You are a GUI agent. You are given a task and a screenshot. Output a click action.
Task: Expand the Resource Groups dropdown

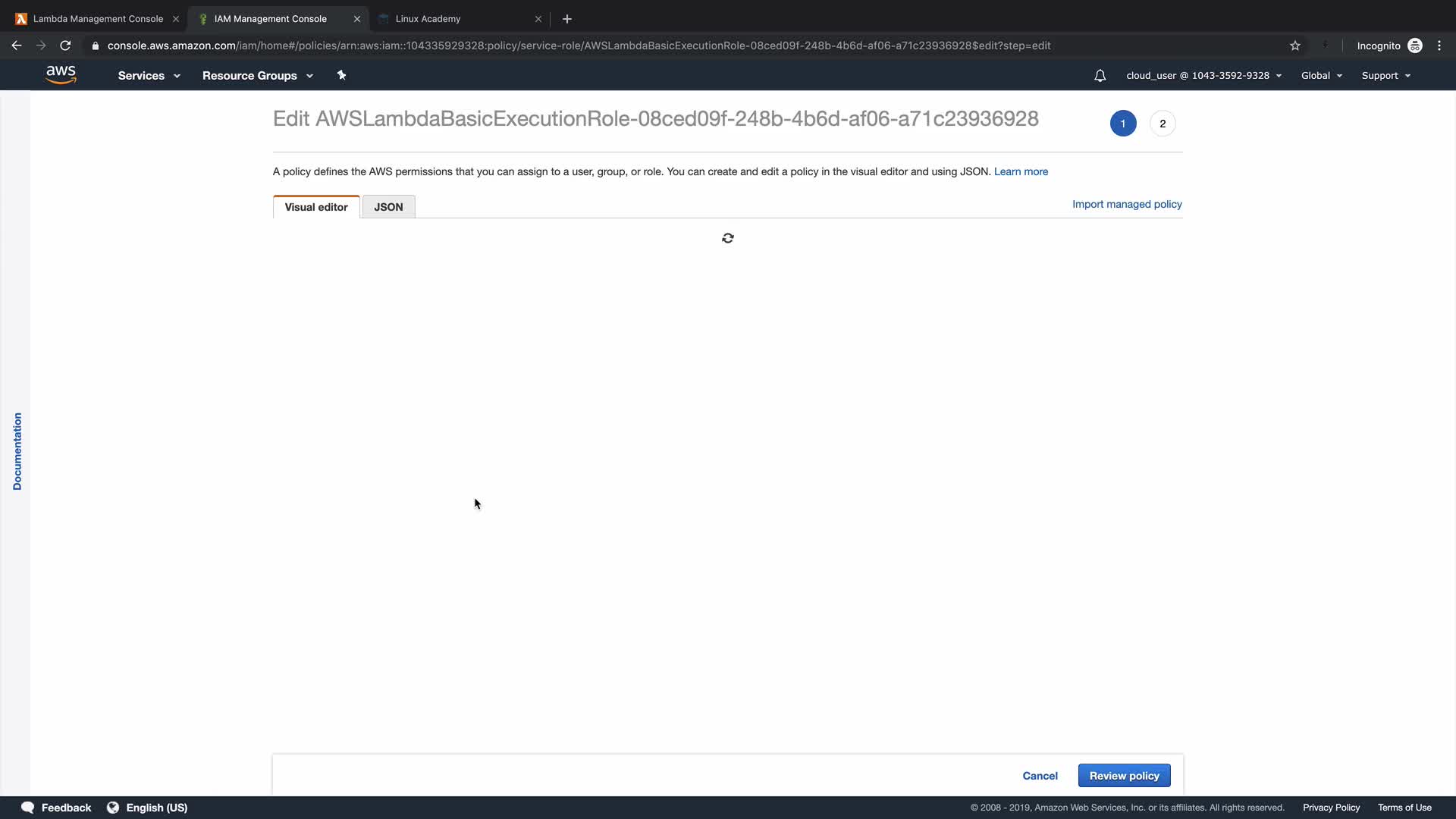[257, 76]
